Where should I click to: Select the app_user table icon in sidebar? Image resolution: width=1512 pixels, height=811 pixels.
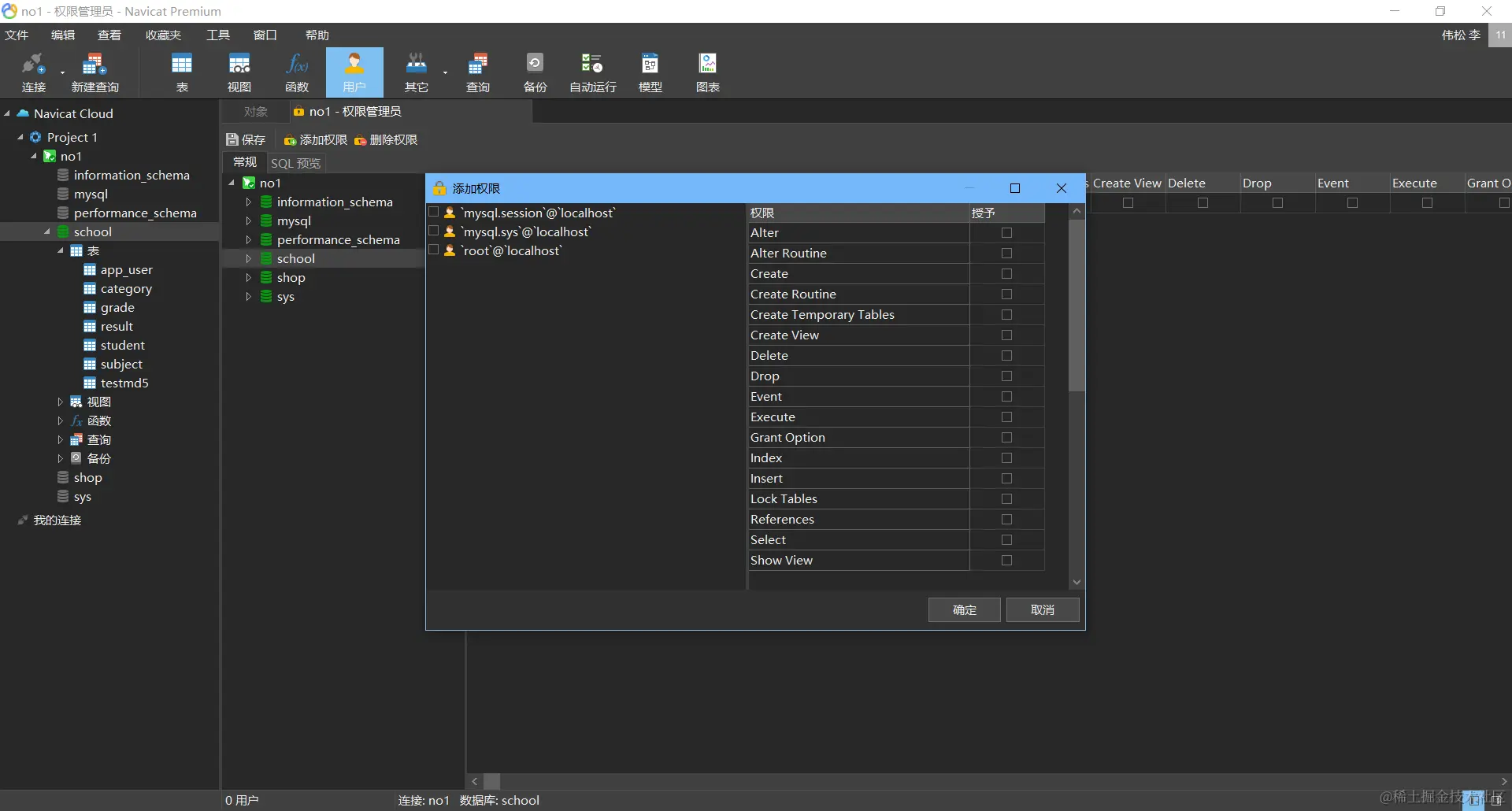pos(90,269)
